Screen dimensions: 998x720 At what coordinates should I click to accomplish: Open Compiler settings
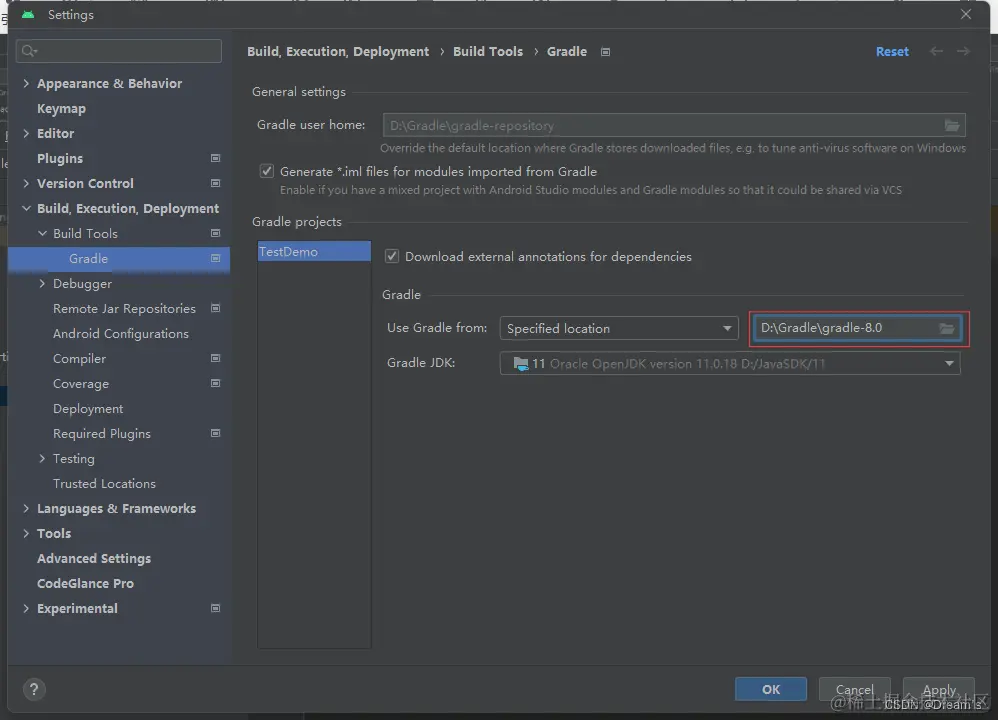pos(80,358)
